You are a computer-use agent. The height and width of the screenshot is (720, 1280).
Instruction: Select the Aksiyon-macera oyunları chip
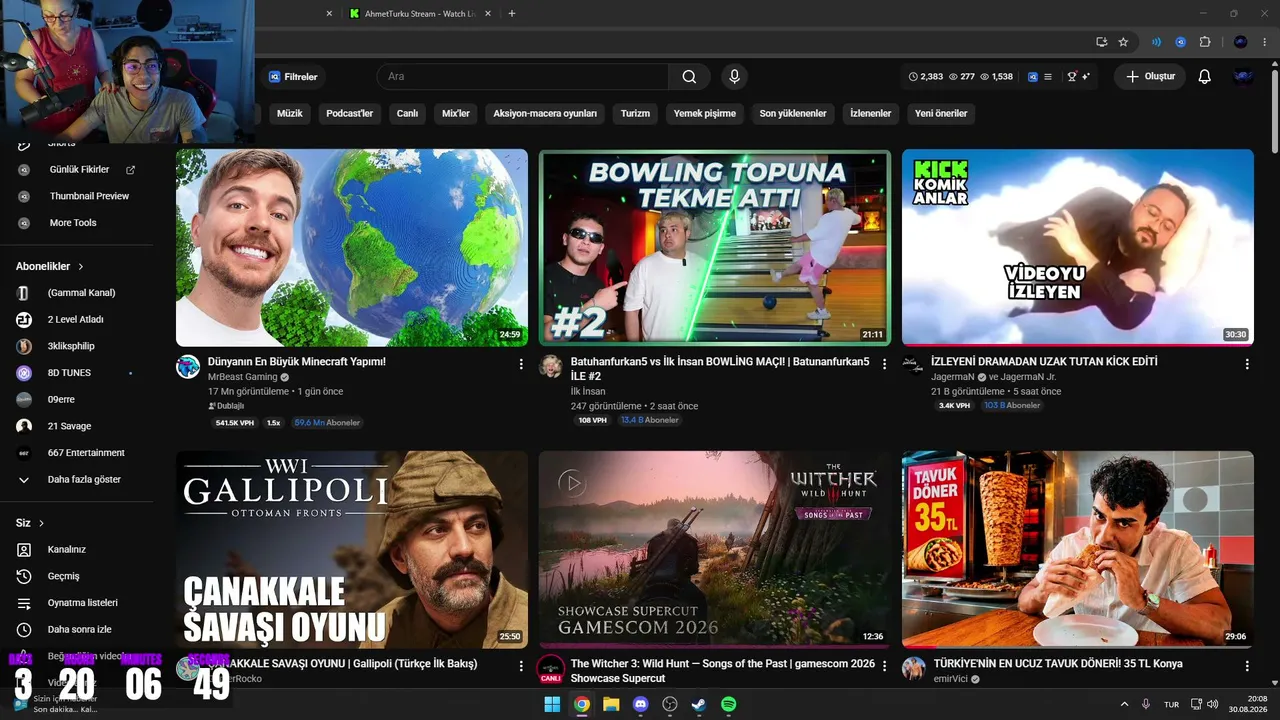[x=545, y=114]
